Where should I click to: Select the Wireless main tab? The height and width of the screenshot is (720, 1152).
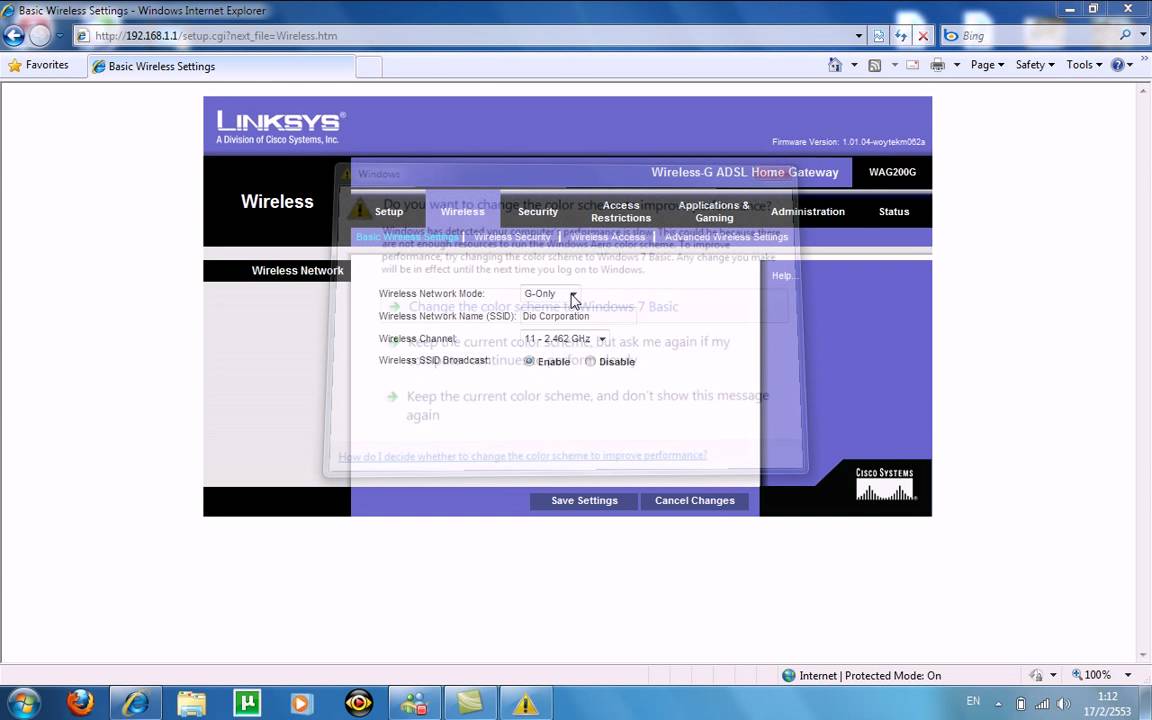point(463,212)
